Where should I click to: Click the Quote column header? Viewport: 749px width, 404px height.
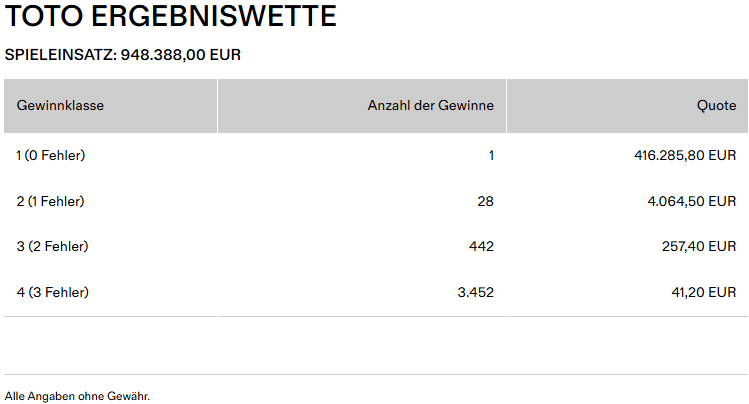click(x=716, y=105)
